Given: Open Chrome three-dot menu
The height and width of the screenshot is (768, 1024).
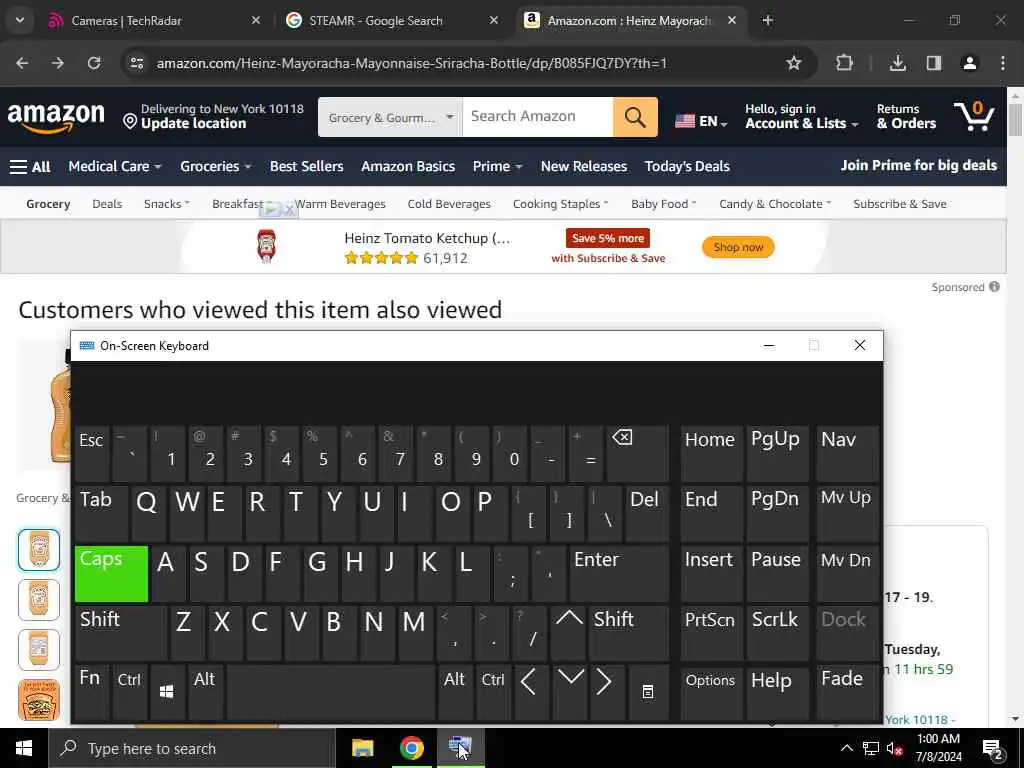Looking at the screenshot, I should (1002, 63).
